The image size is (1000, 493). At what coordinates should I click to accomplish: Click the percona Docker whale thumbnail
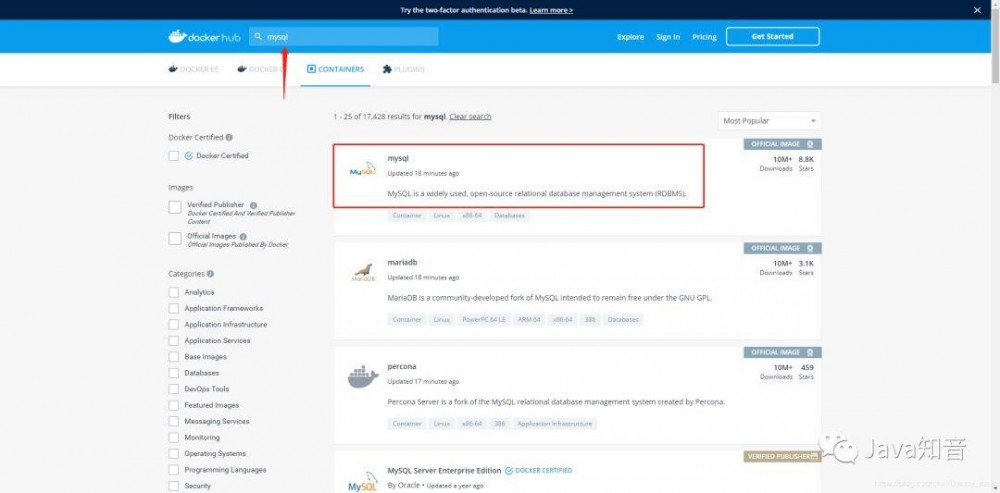tap(363, 377)
